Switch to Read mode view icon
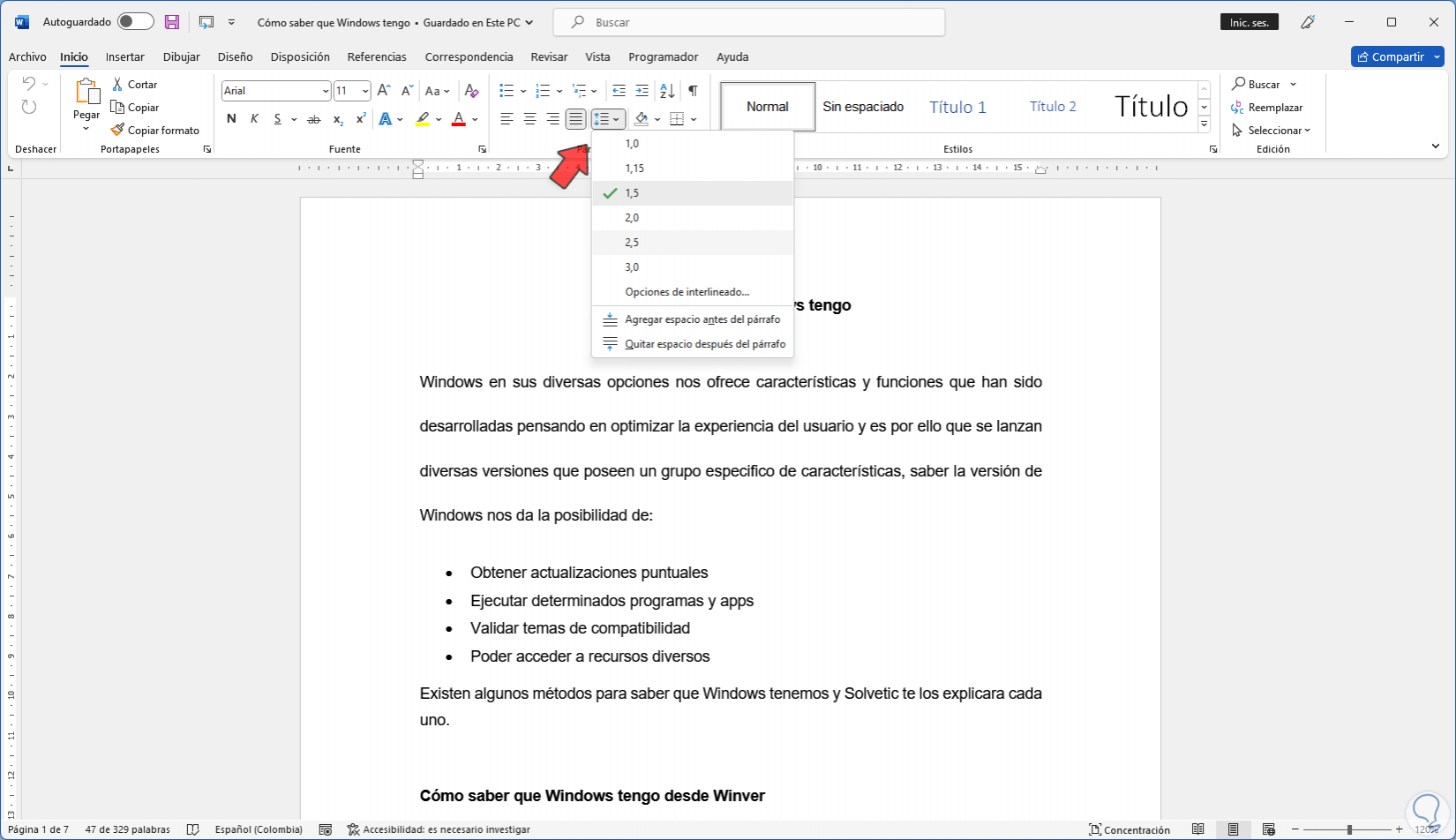 1197,829
